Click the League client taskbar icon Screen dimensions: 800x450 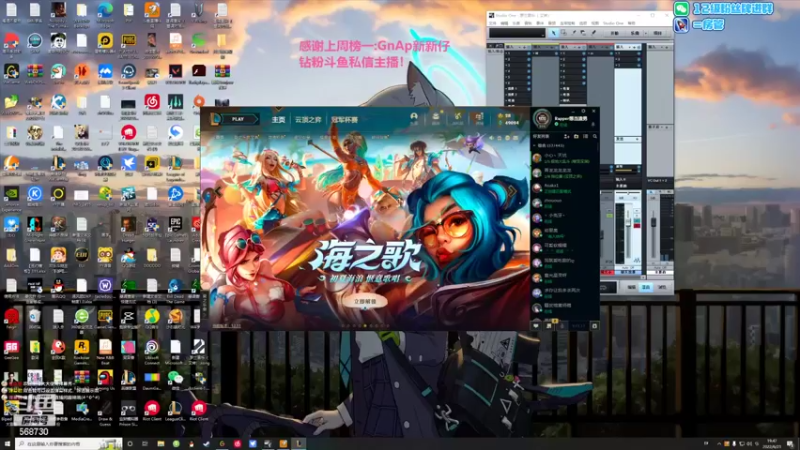tap(299, 444)
